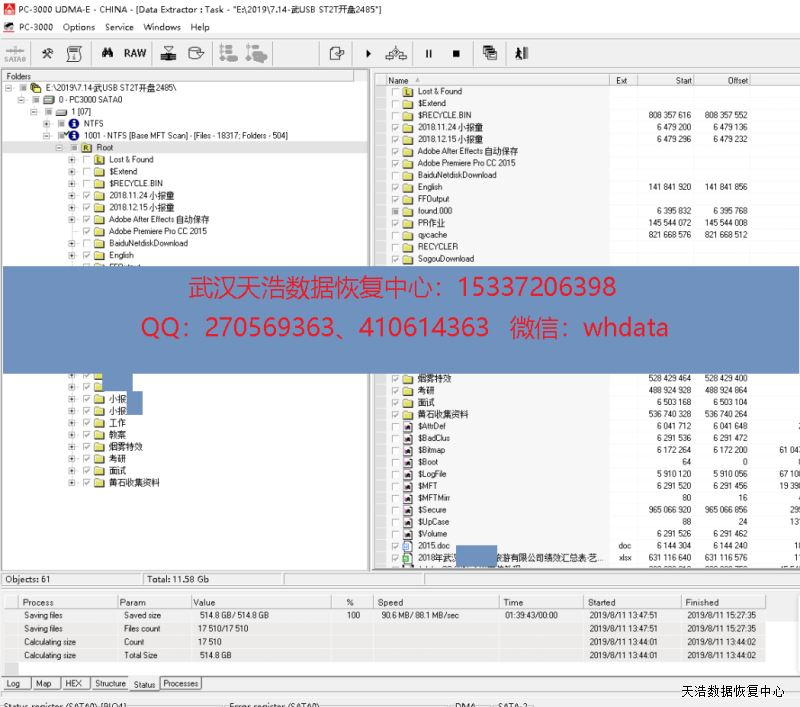800x707 pixels.
Task: Expand the BaiduNetdiskDownload folder in tree
Action: point(72,244)
